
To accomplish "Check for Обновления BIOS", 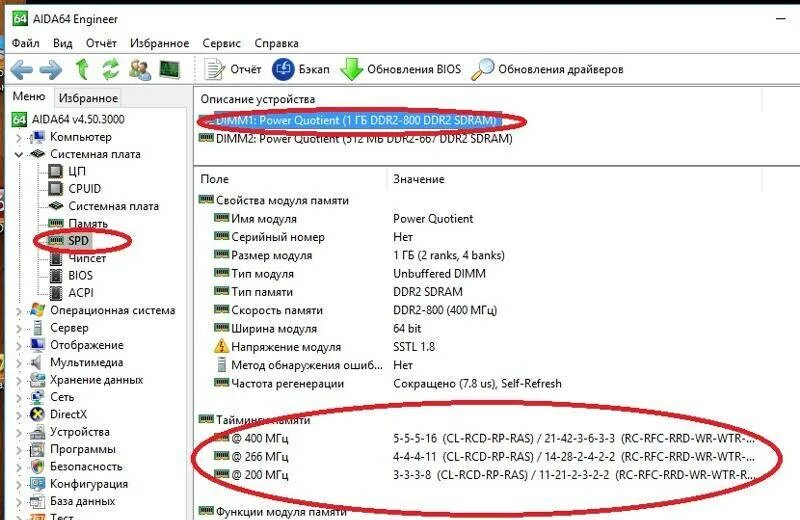I will [x=401, y=69].
